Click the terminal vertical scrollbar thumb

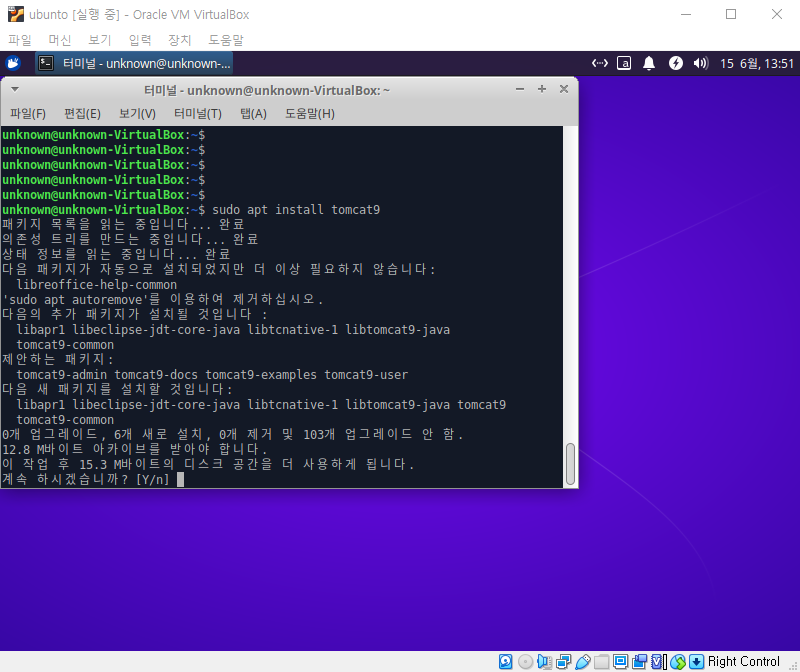click(570, 464)
